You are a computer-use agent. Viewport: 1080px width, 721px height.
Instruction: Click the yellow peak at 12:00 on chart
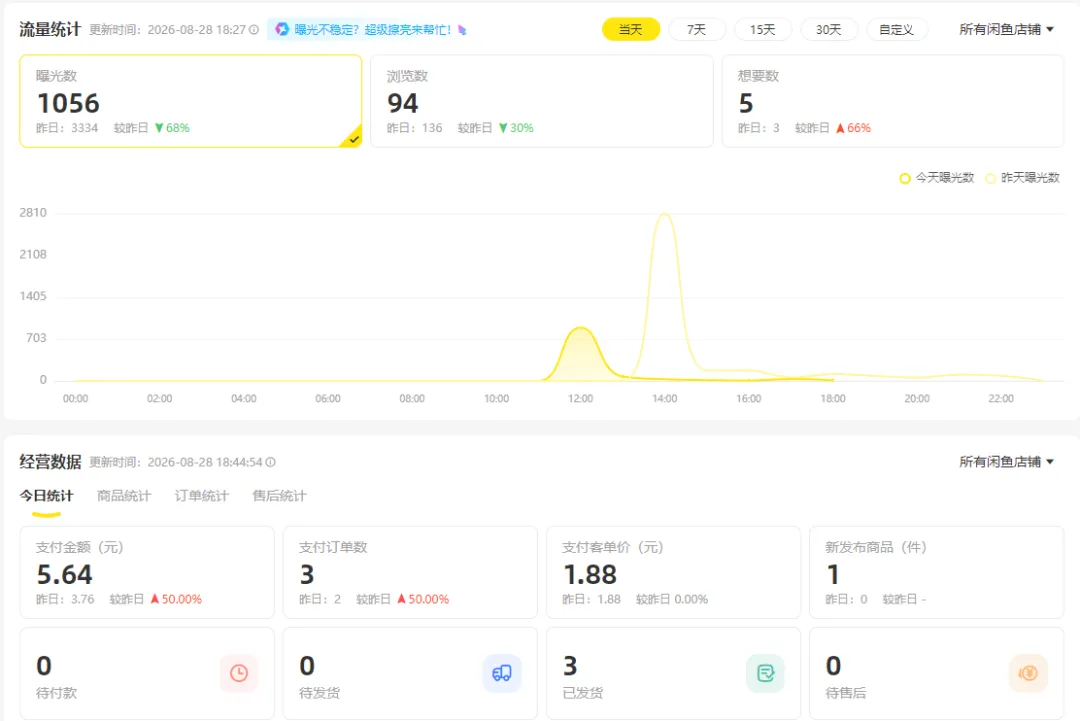click(581, 328)
